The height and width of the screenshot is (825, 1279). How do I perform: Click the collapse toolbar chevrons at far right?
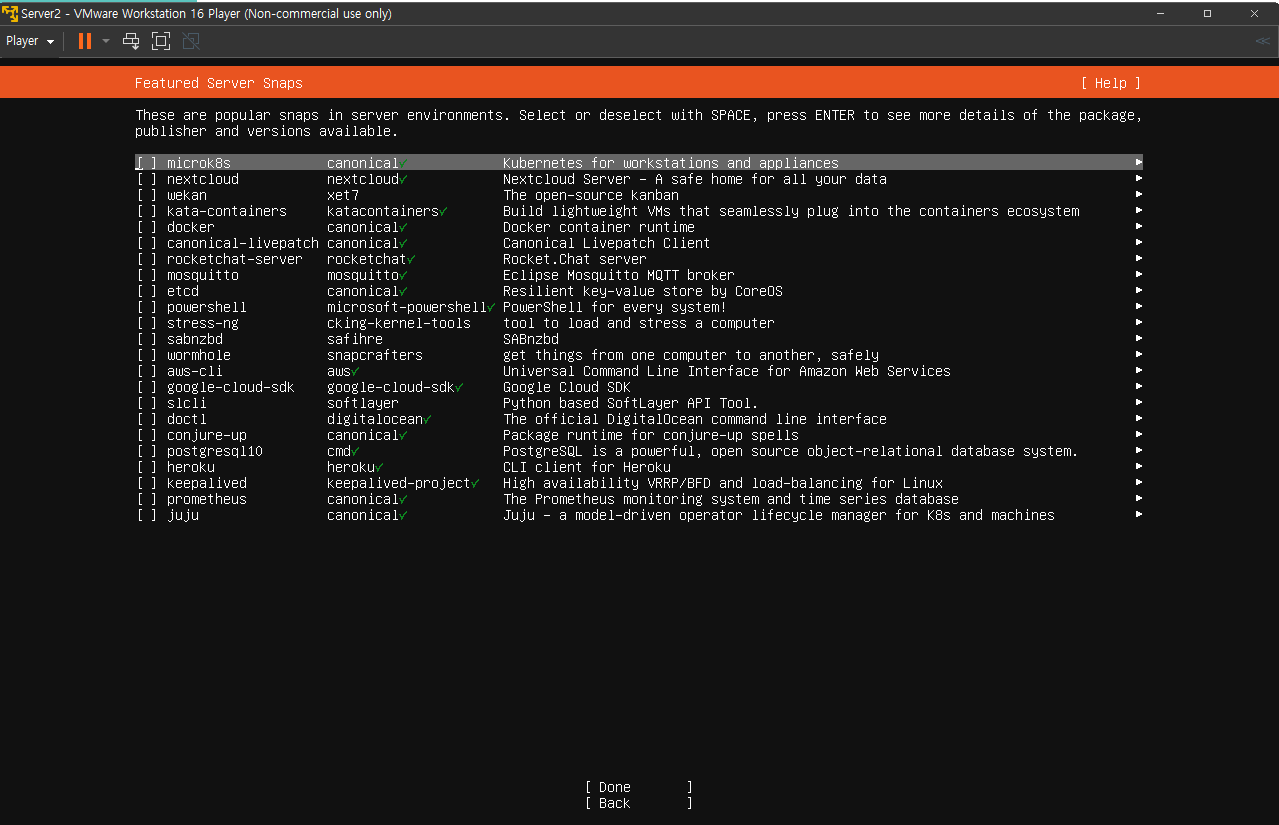[x=1262, y=41]
